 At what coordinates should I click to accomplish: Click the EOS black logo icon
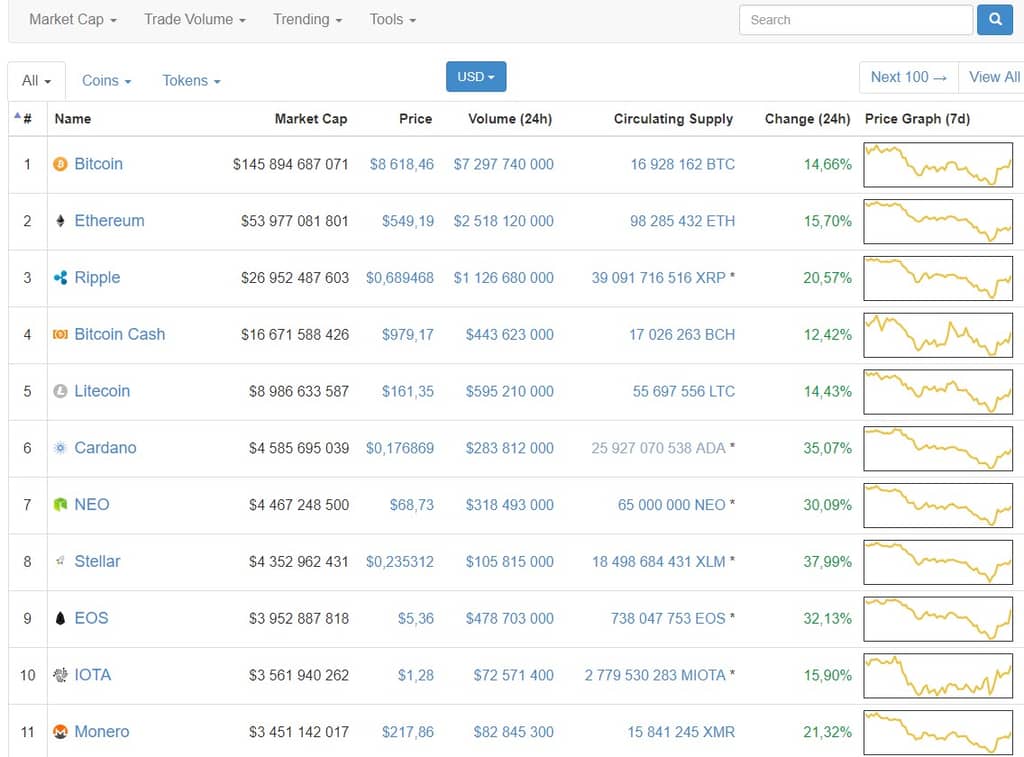coord(60,619)
